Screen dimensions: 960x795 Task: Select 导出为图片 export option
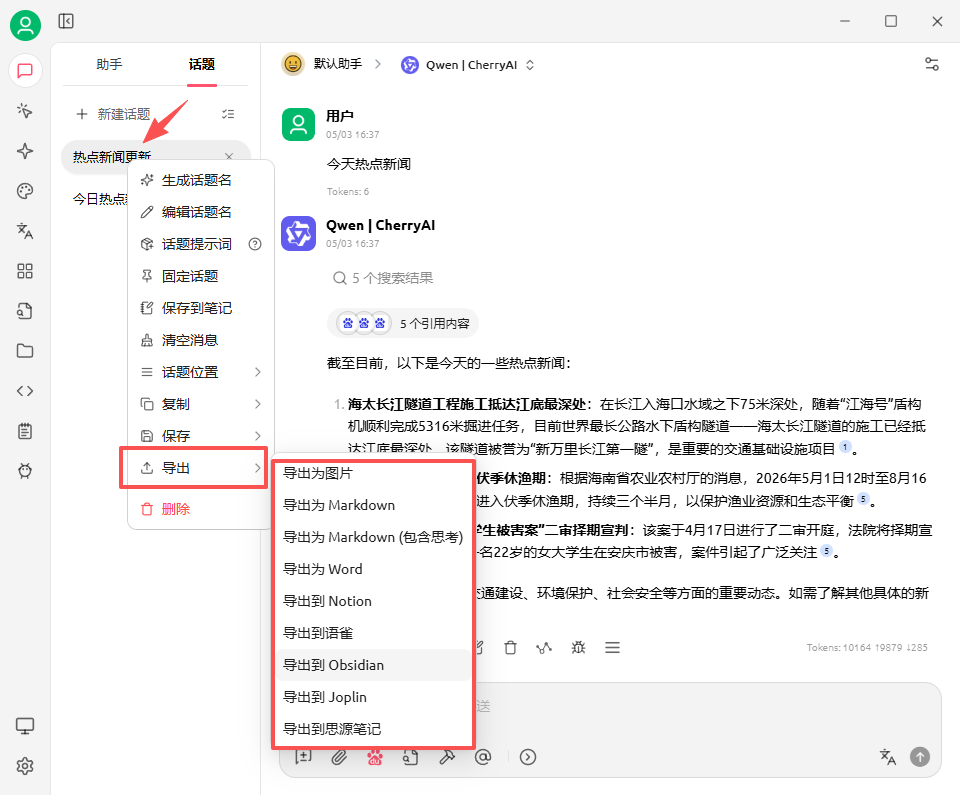(373, 473)
